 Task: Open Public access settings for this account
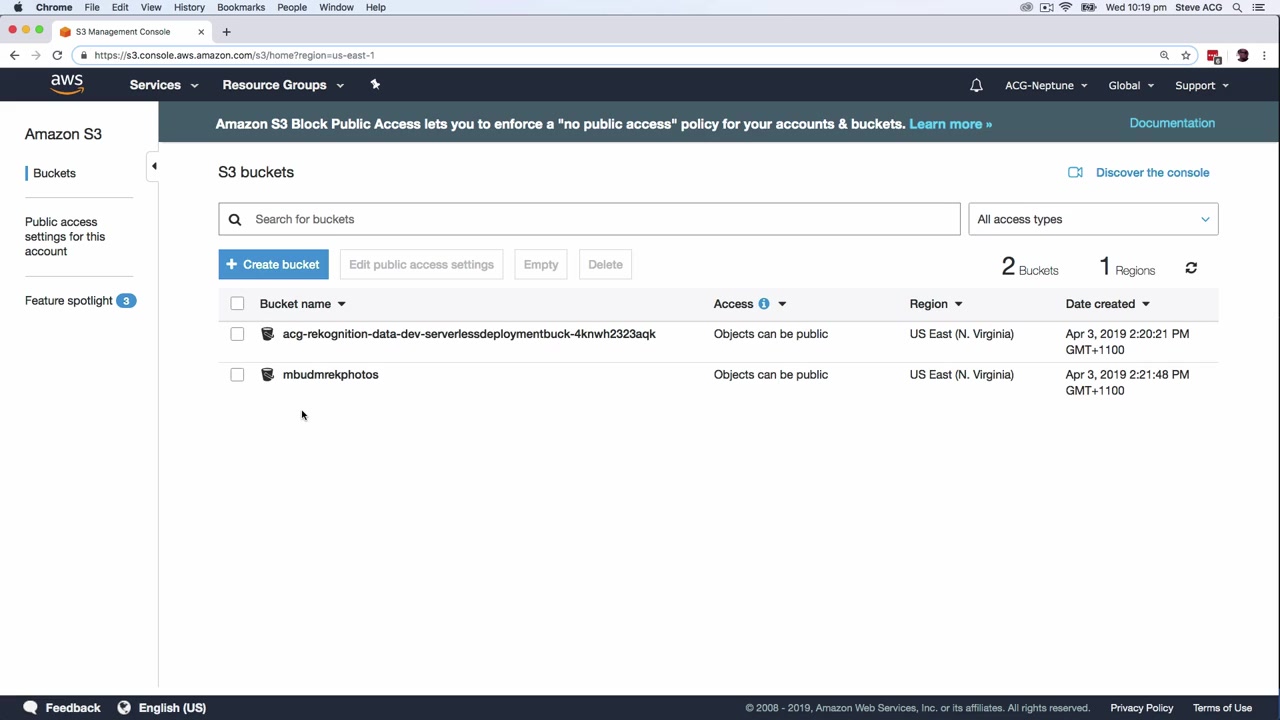tap(65, 237)
